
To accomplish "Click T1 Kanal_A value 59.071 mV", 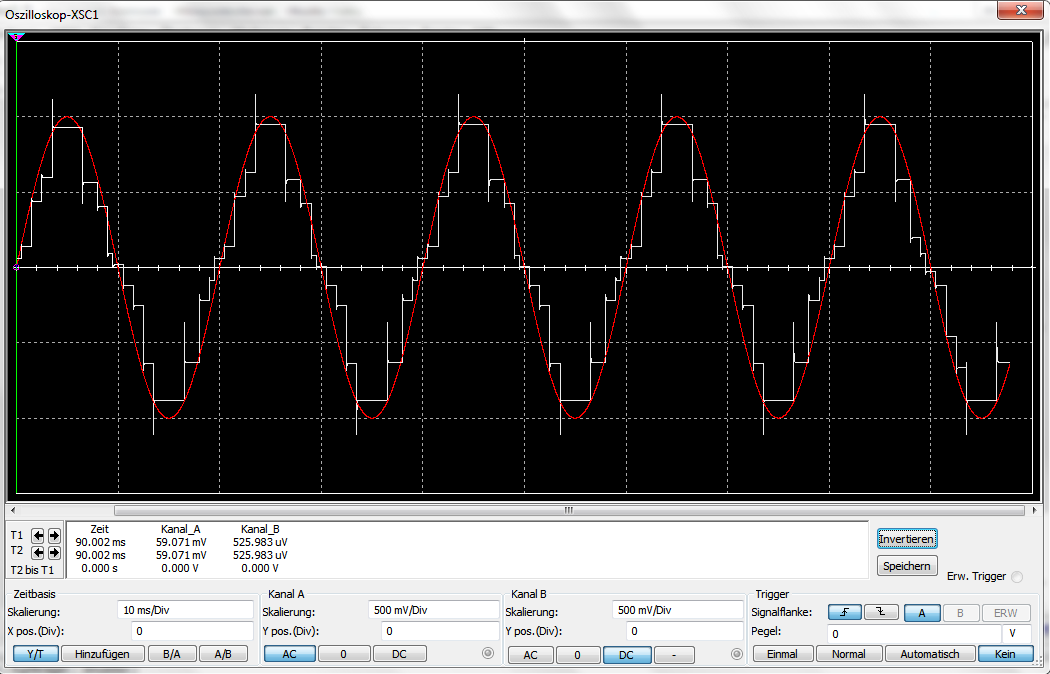I will click(x=181, y=542).
